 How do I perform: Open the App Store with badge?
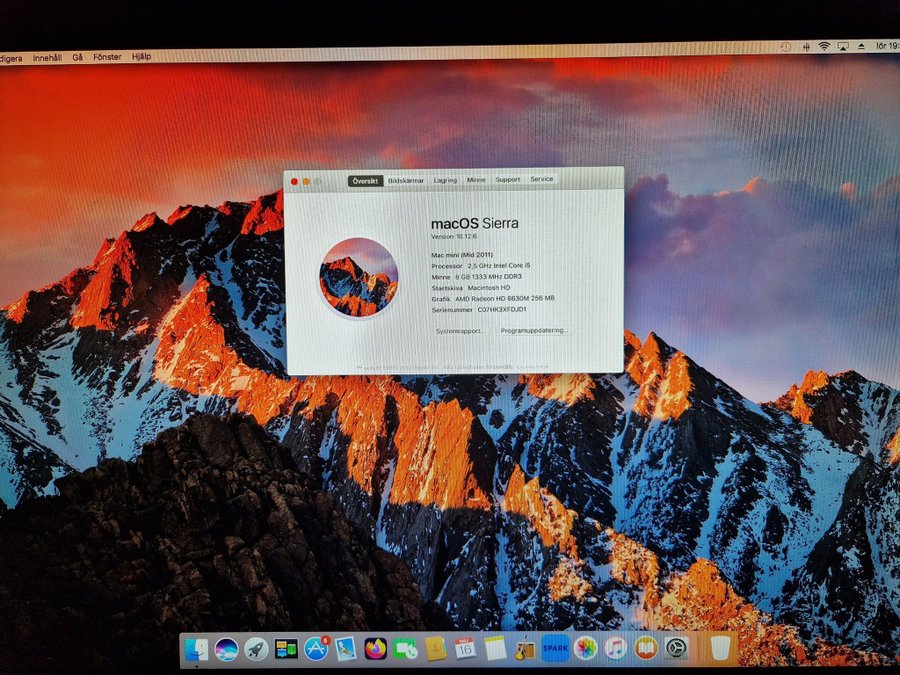(316, 649)
